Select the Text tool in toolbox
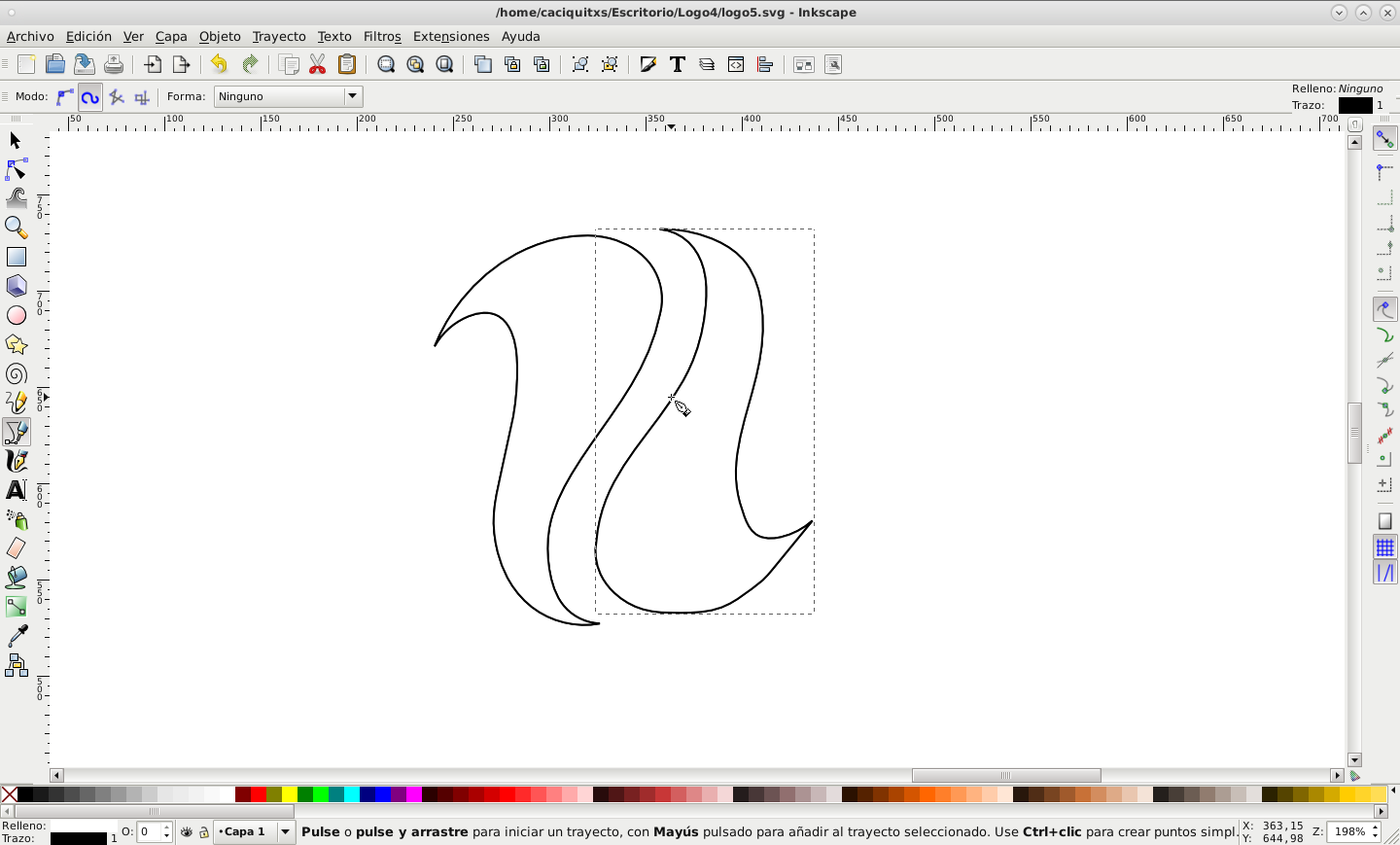The width and height of the screenshot is (1400, 845). (x=16, y=490)
